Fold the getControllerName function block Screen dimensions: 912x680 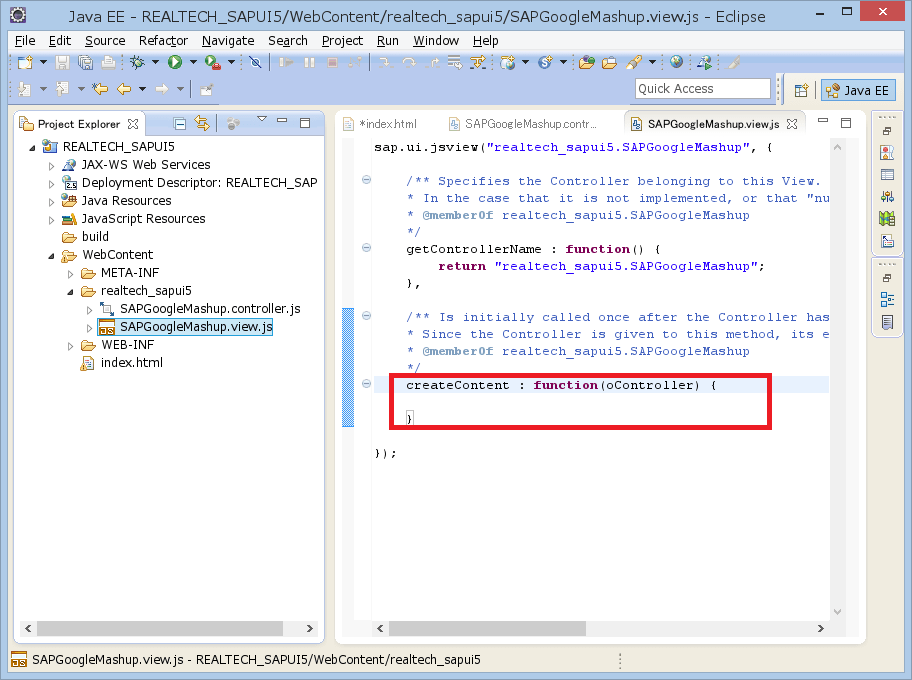366,248
